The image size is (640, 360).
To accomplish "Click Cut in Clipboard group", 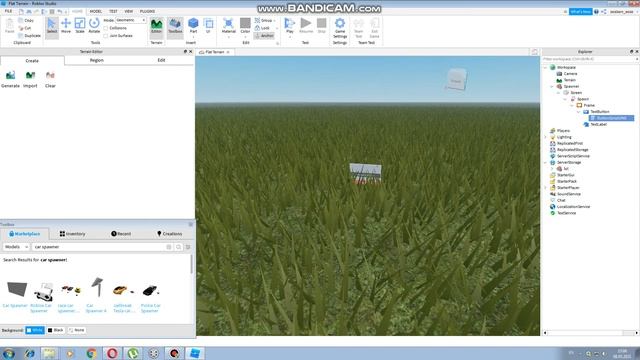I will tap(25, 28).
